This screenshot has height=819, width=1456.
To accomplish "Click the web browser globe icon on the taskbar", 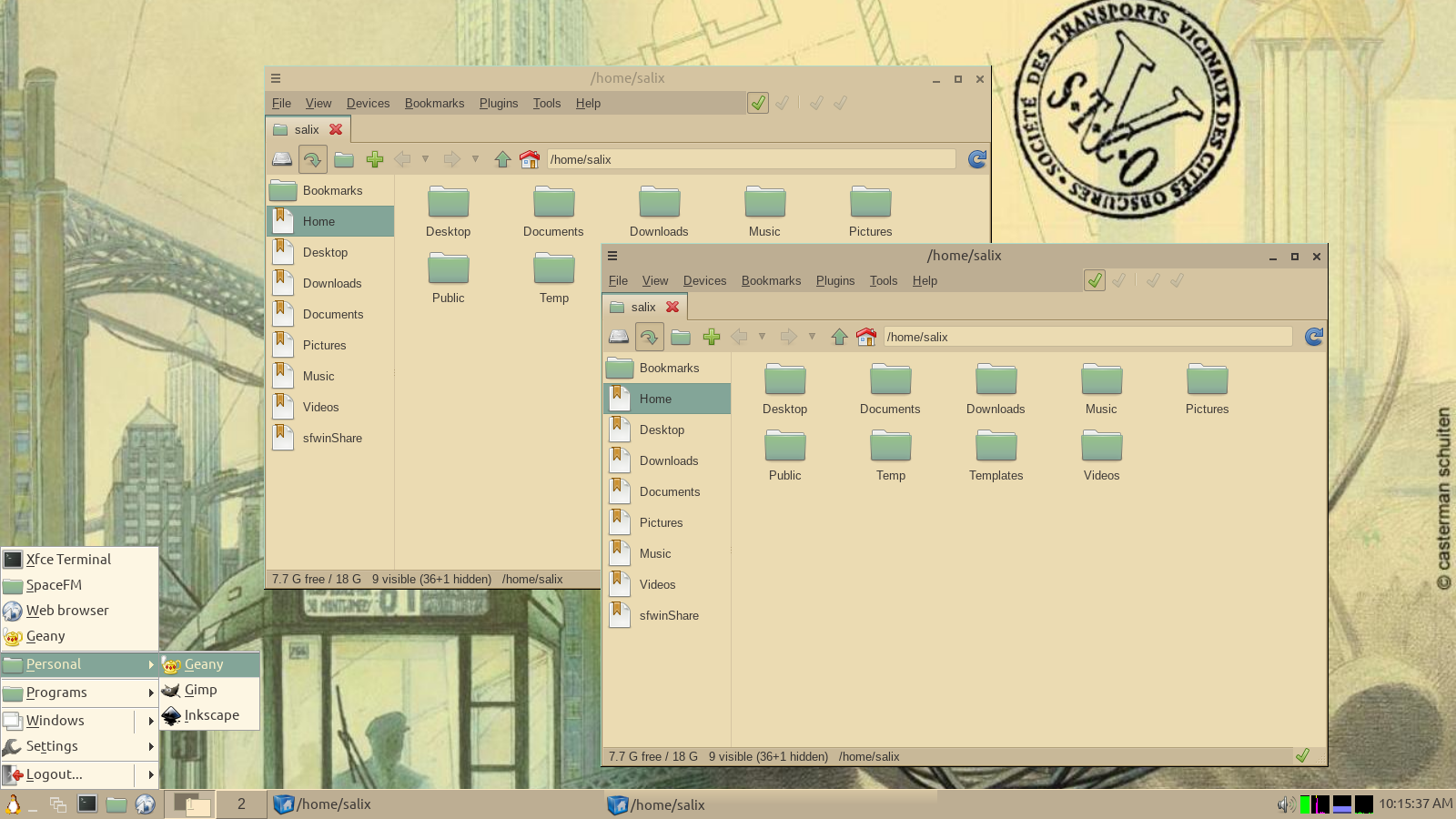I will click(x=145, y=804).
